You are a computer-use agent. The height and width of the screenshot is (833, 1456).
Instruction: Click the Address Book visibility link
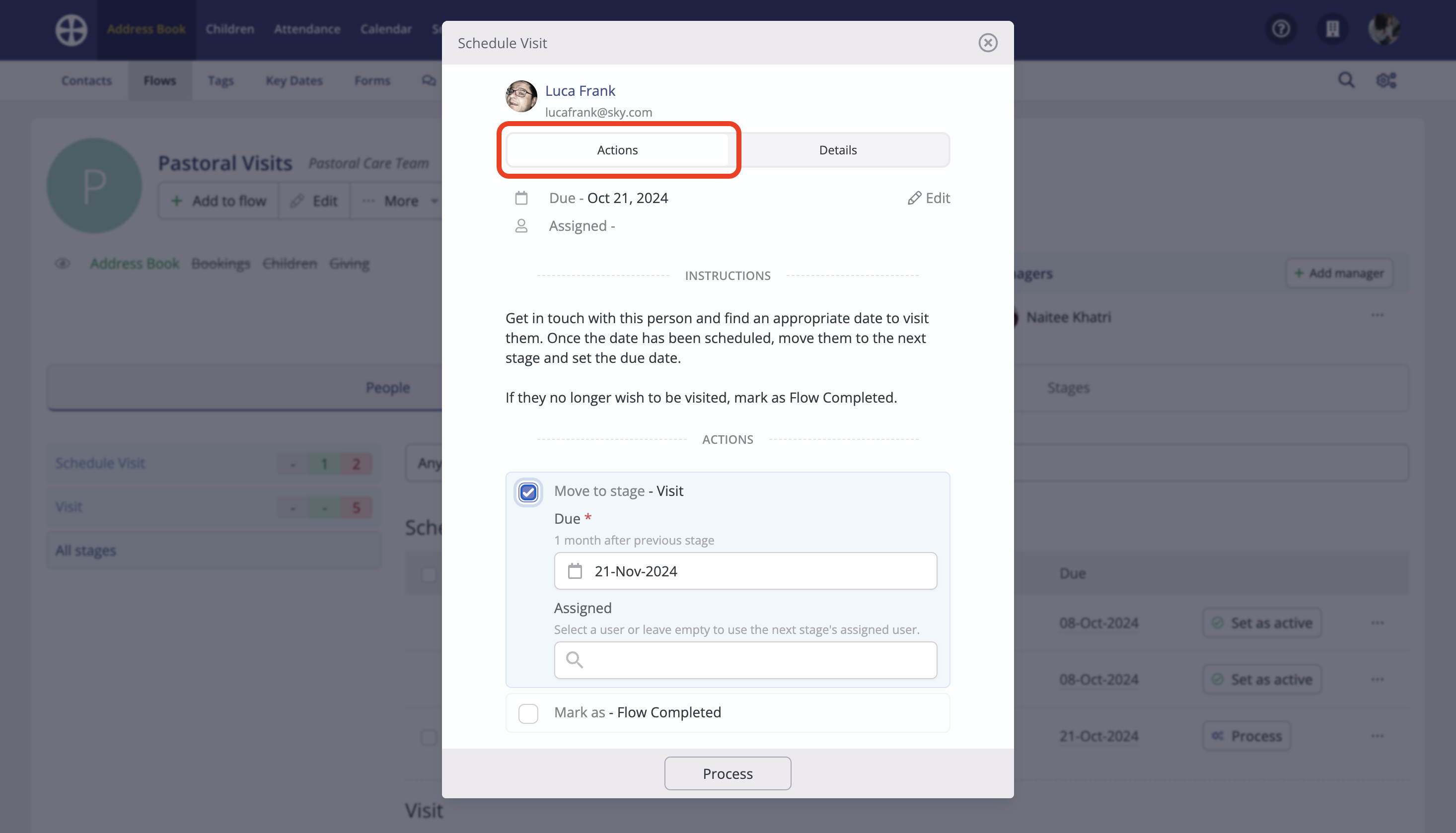tap(135, 263)
